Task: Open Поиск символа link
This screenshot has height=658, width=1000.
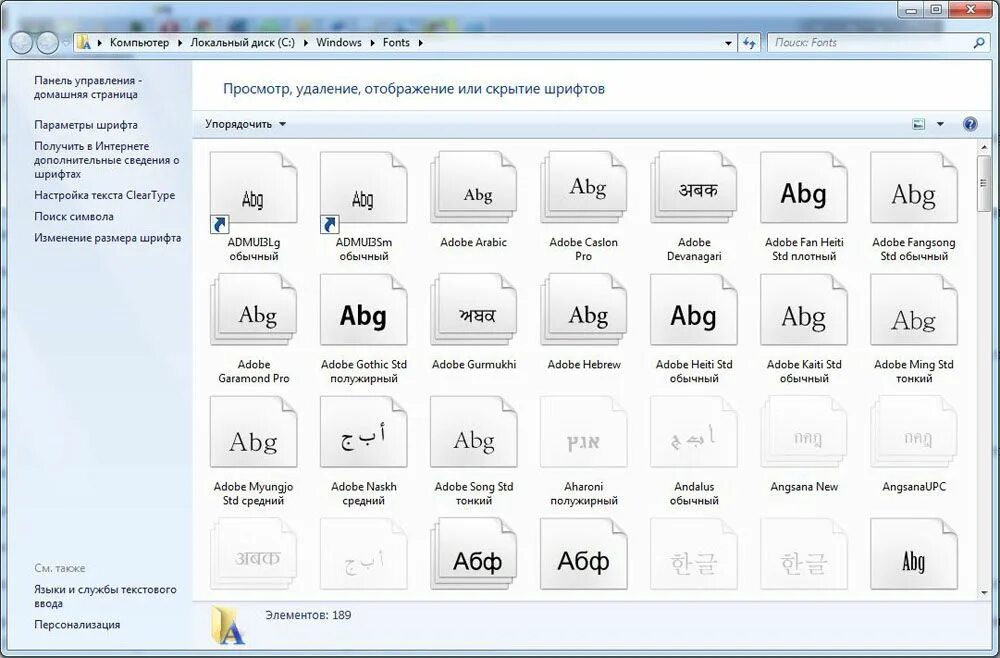Action: pyautogui.click(x=73, y=216)
